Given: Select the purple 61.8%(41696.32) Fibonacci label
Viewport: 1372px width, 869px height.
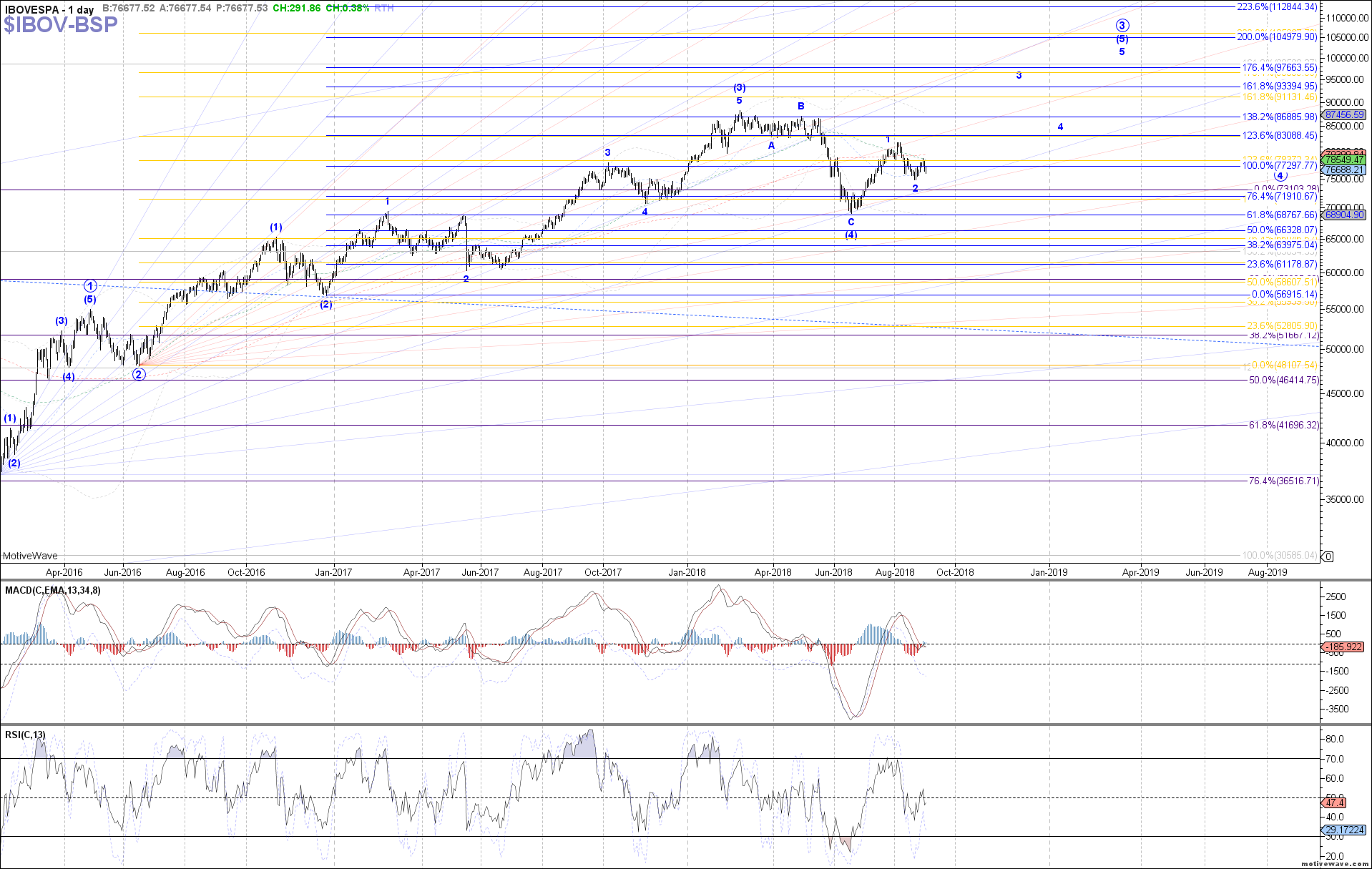Looking at the screenshot, I should tap(1284, 425).
